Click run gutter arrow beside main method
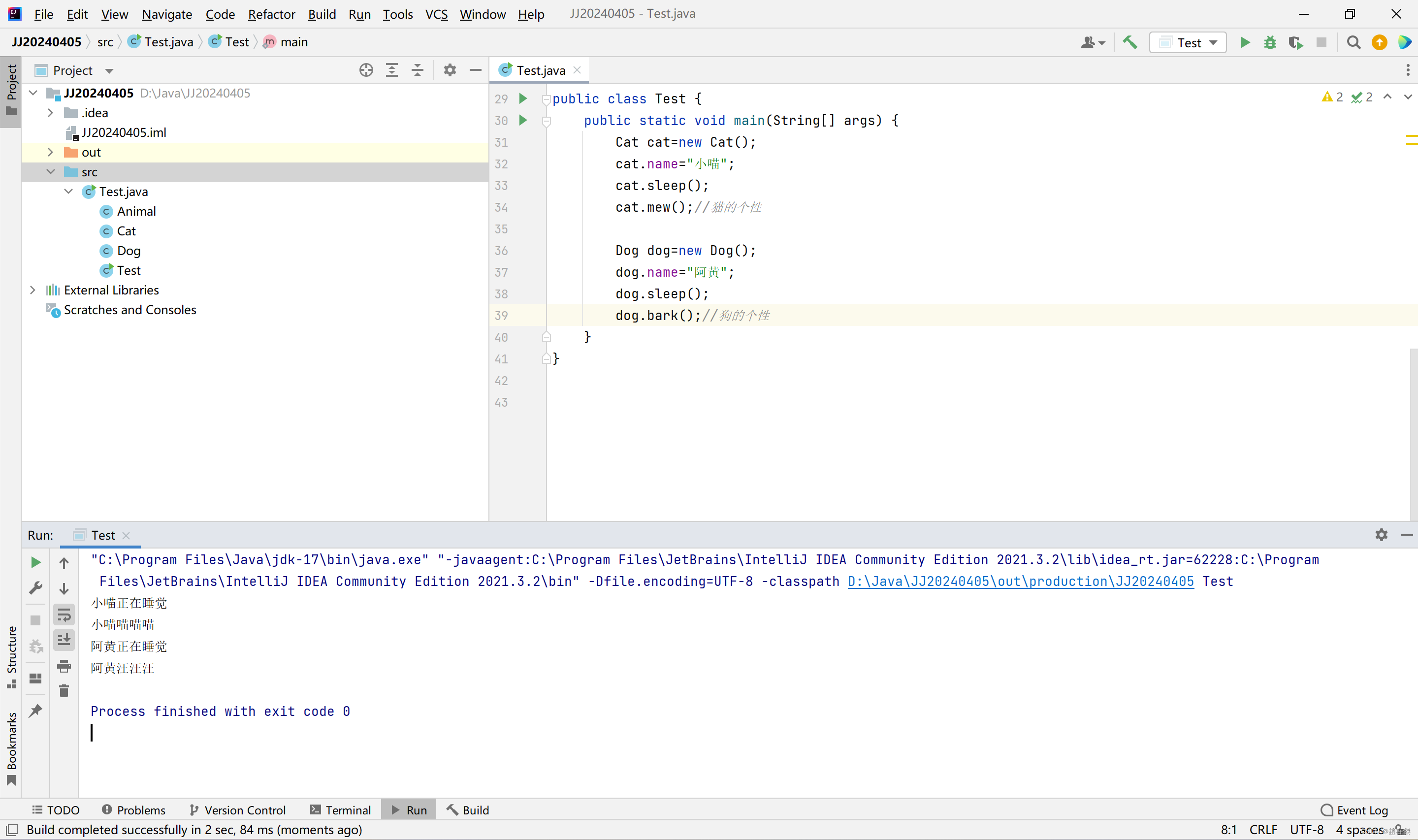This screenshot has height=840, width=1418. (523, 120)
